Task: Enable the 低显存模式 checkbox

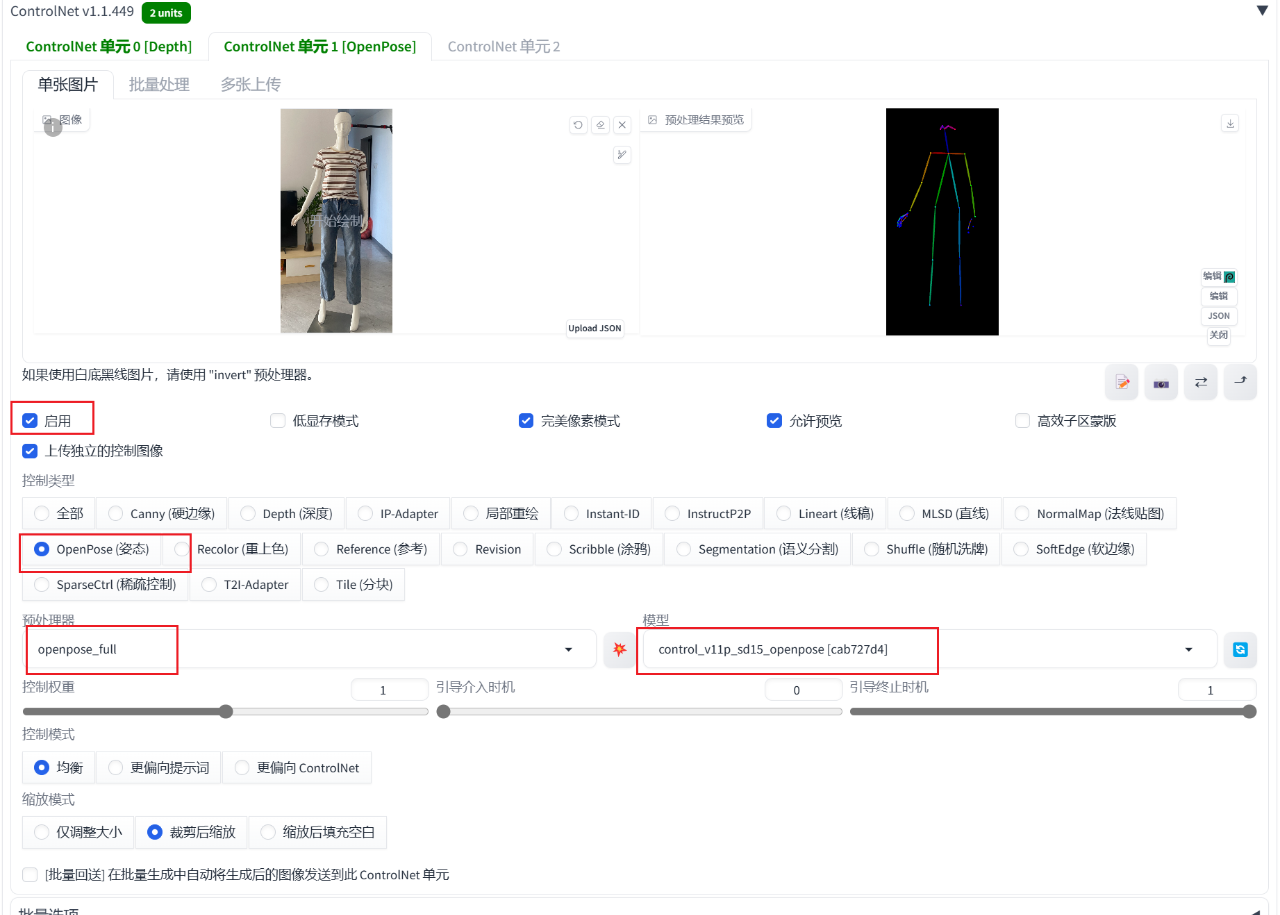Action: pyautogui.click(x=278, y=421)
